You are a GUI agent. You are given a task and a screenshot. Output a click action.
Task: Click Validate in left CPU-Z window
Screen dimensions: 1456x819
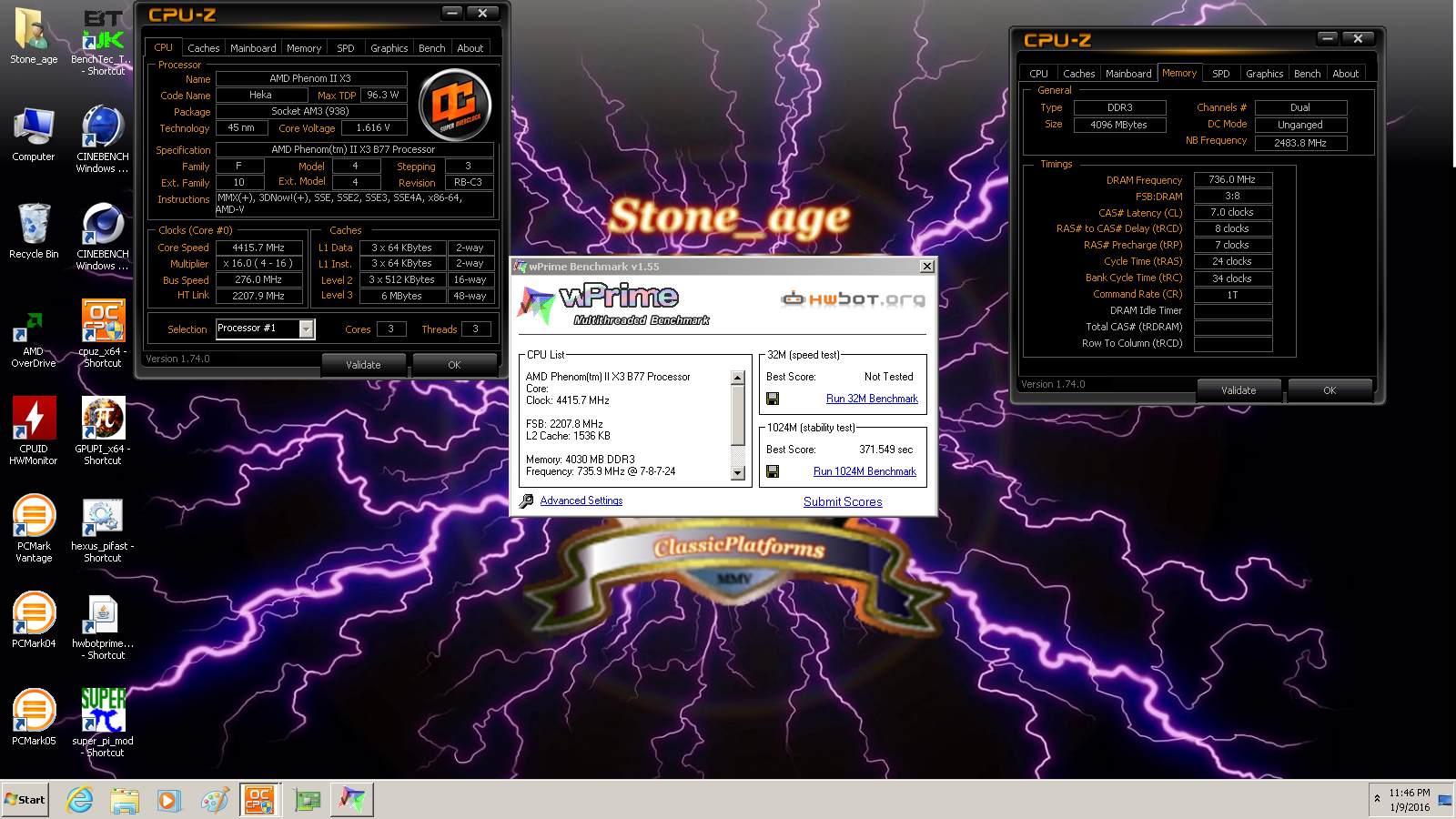[x=363, y=365]
